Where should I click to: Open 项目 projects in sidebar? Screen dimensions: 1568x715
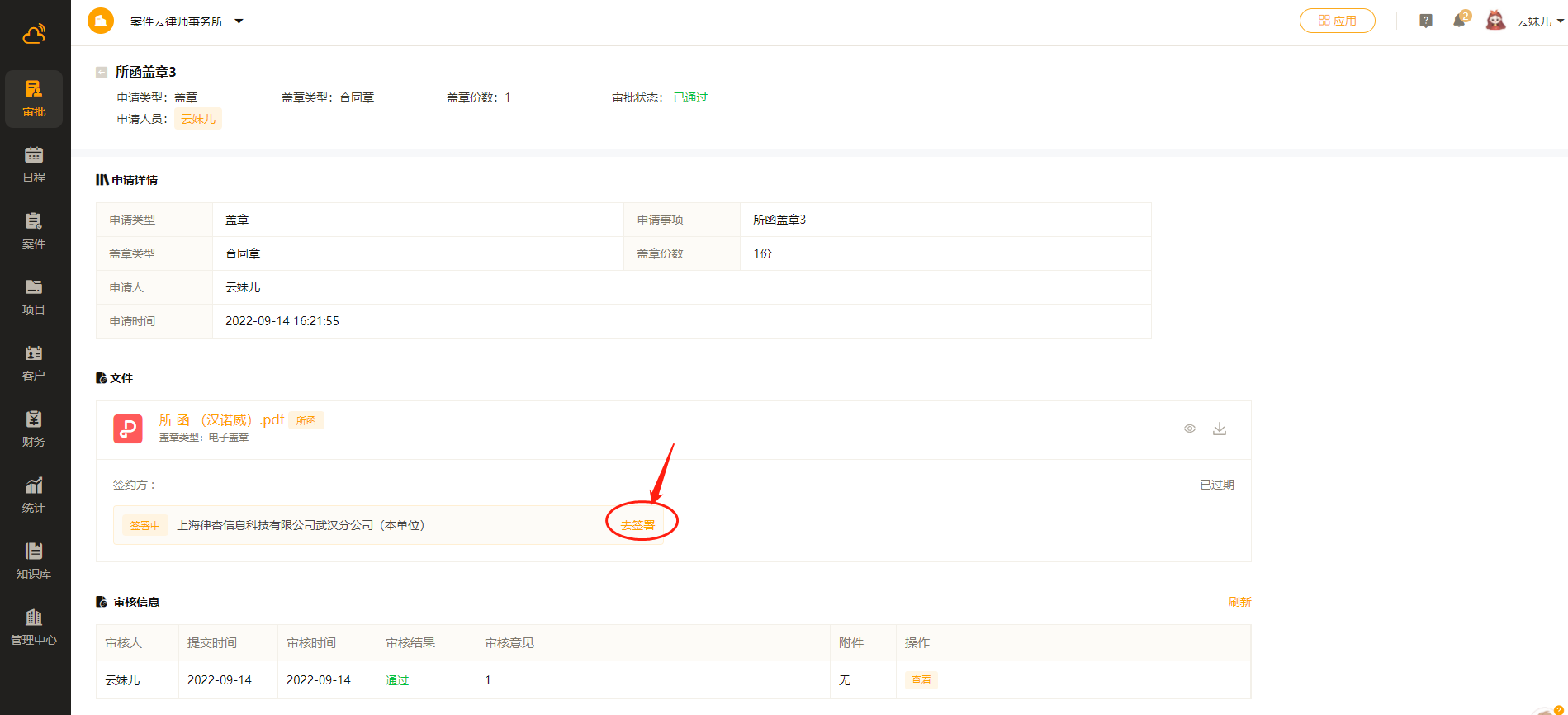click(x=34, y=296)
